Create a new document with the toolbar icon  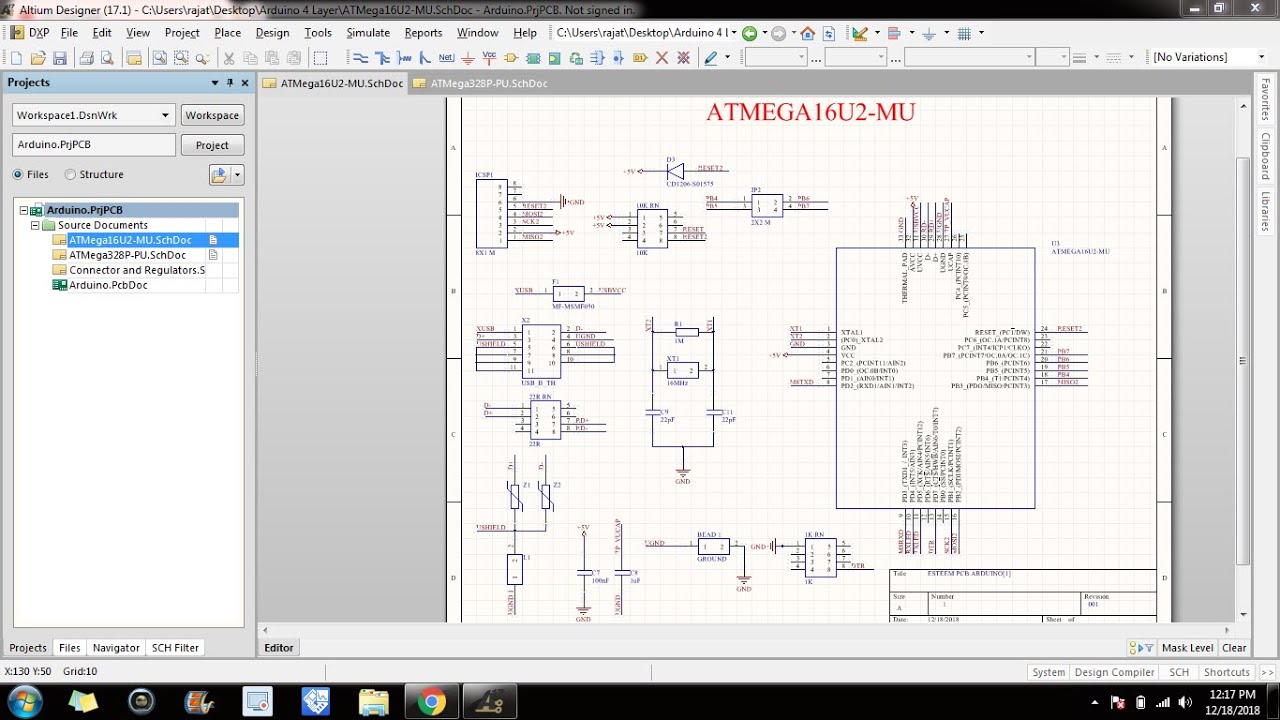pyautogui.click(x=16, y=58)
